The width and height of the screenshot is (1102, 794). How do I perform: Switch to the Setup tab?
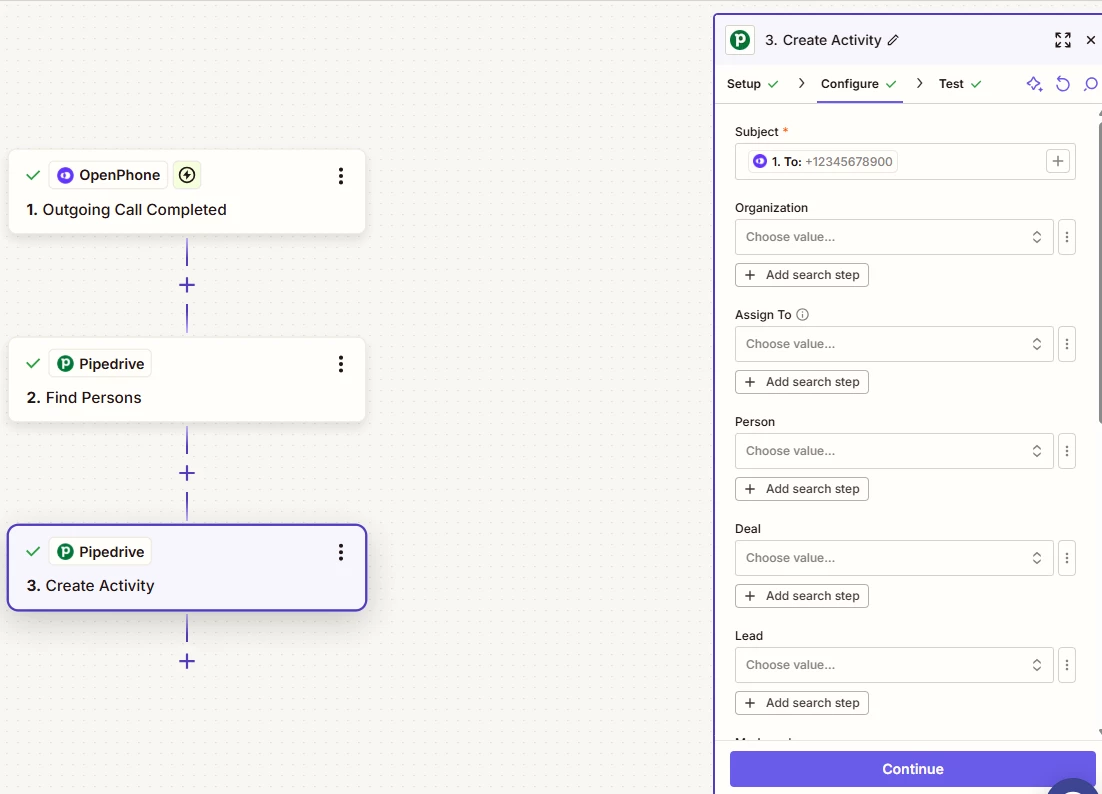753,84
